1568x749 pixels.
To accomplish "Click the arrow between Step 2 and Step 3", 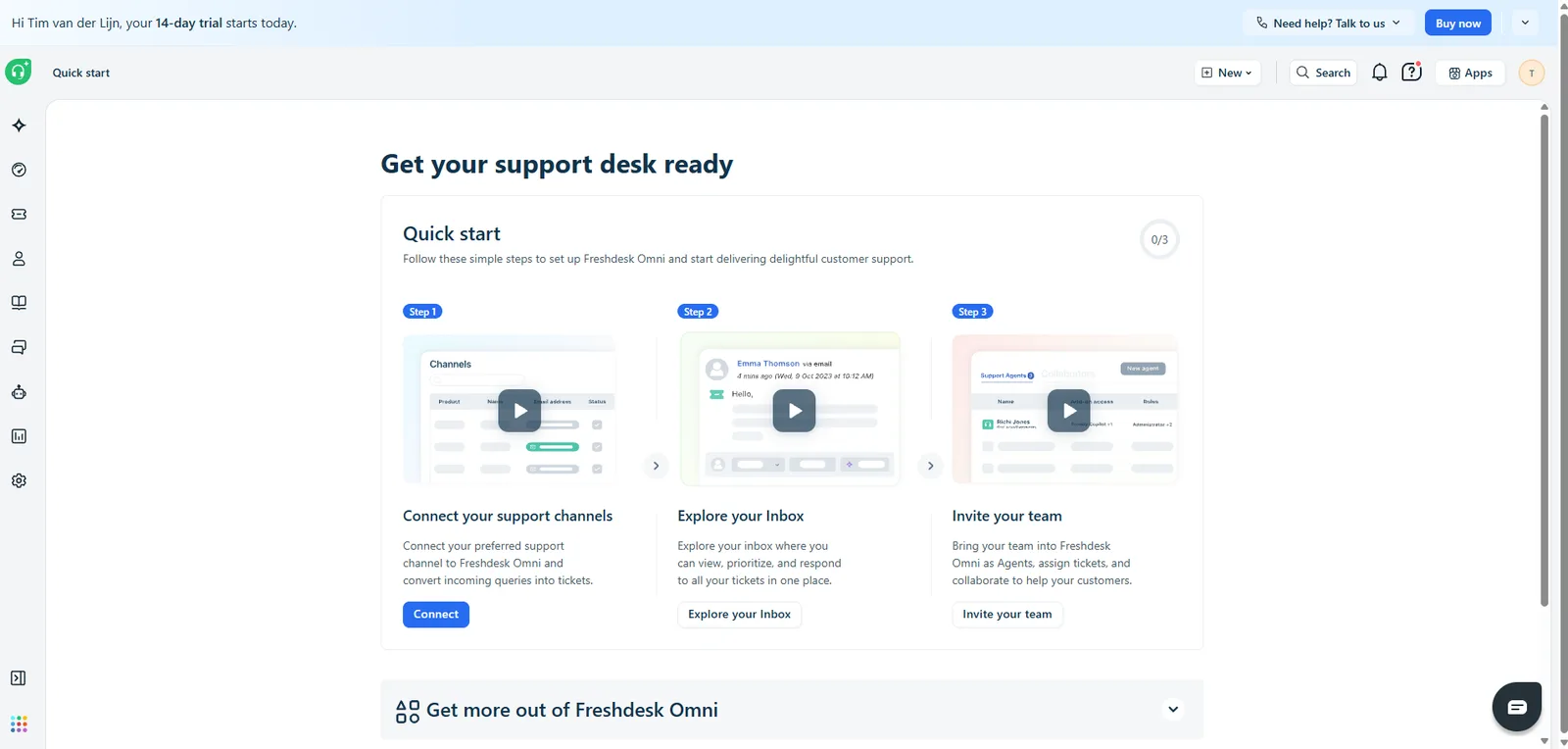I will tap(930, 466).
